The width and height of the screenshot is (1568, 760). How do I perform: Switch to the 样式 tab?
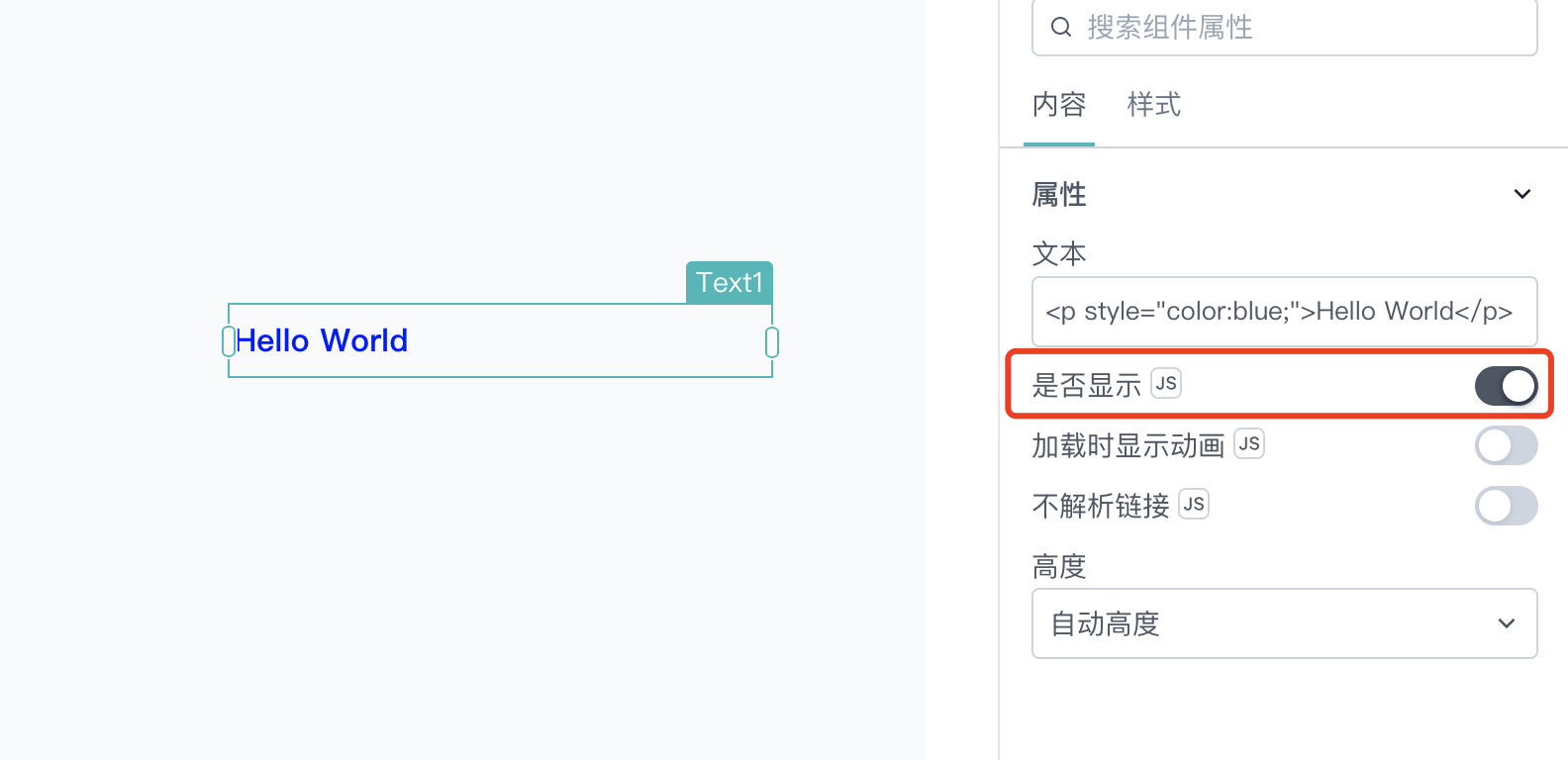click(x=1154, y=105)
